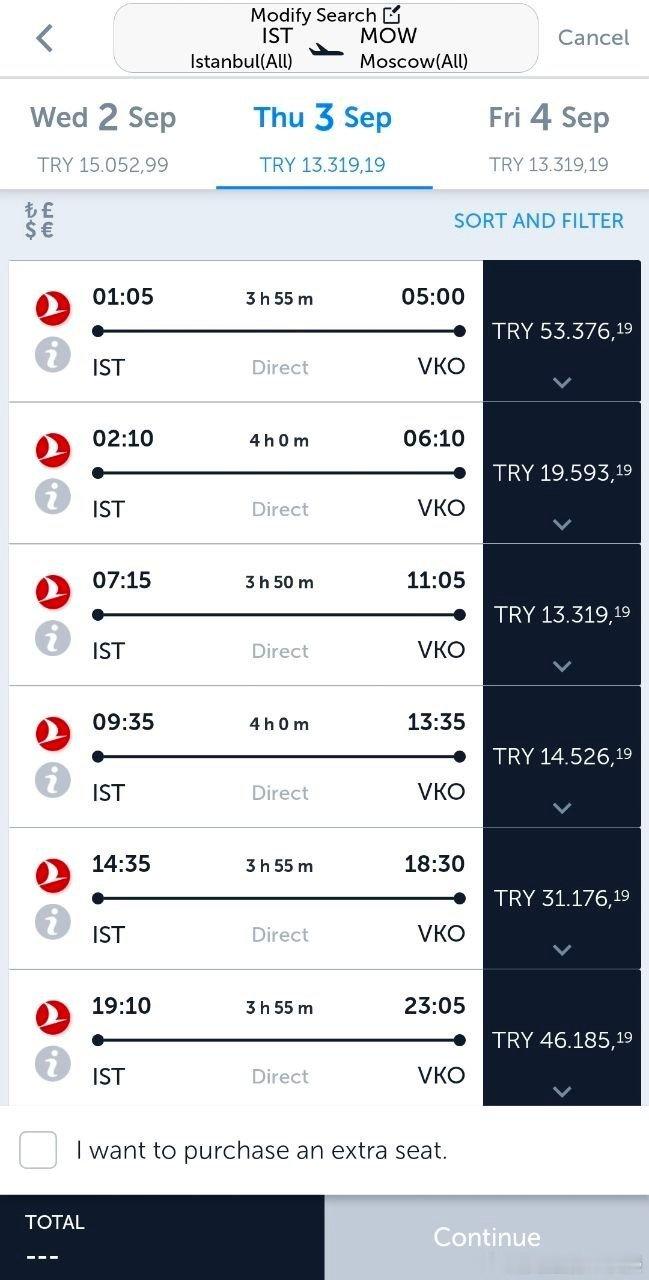
Task: Show info for the 01:05 flight
Action: click(x=53, y=354)
